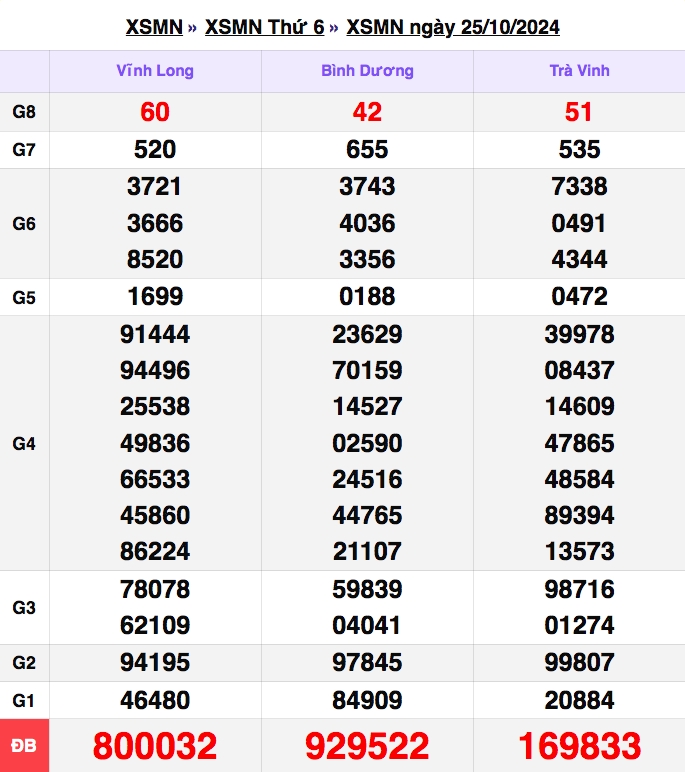Select G6 number 8520
Image resolution: width=685 pixels, height=772 pixels.
coord(155,259)
